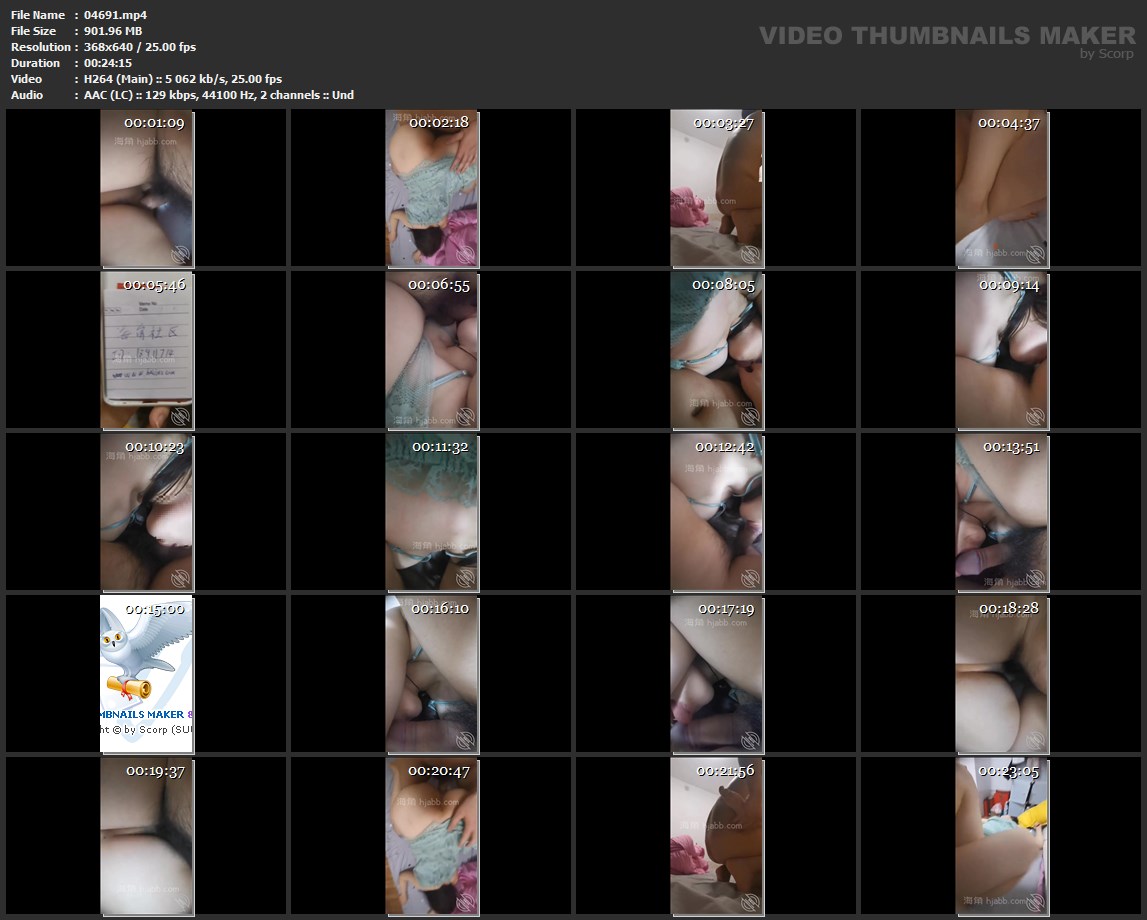This screenshot has height=920, width=1147.
Task: Open the frame timestamped 00:18:28
Action: coord(1002,673)
